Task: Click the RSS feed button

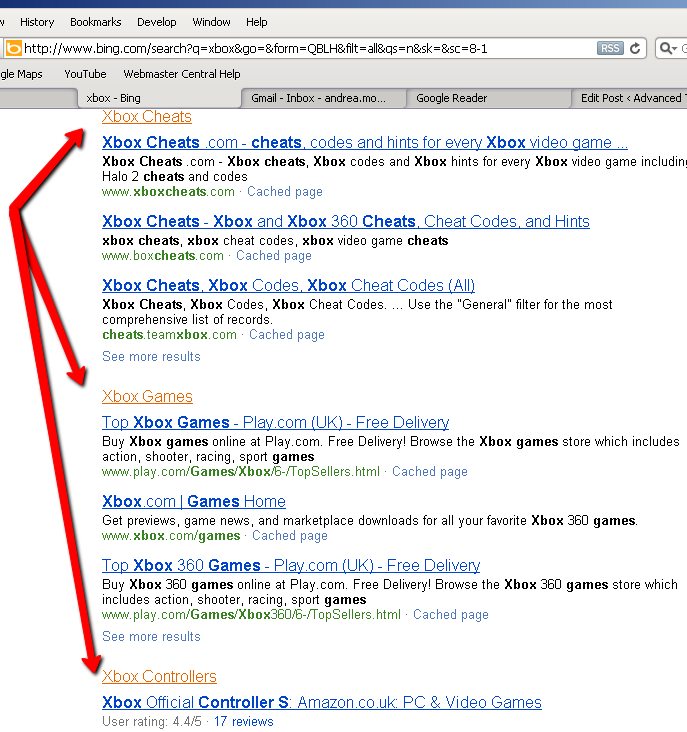Action: coord(609,48)
